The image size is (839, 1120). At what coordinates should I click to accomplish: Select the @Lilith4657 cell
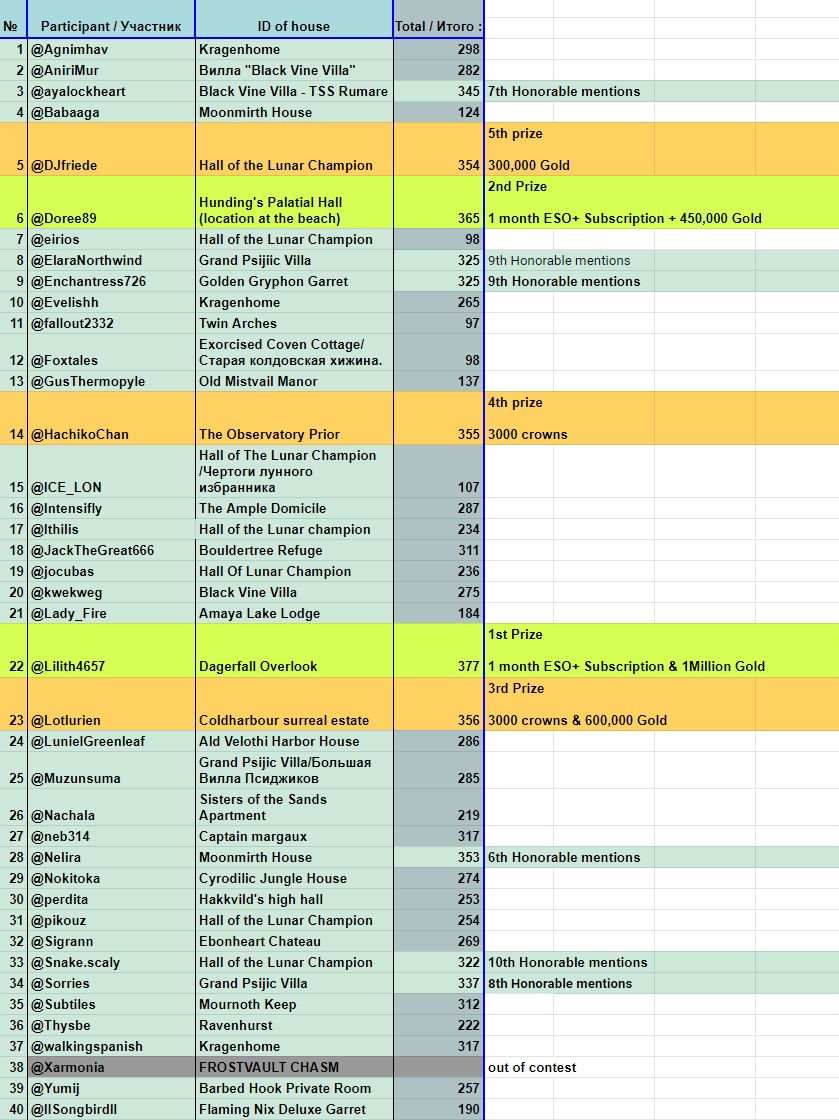click(111, 650)
